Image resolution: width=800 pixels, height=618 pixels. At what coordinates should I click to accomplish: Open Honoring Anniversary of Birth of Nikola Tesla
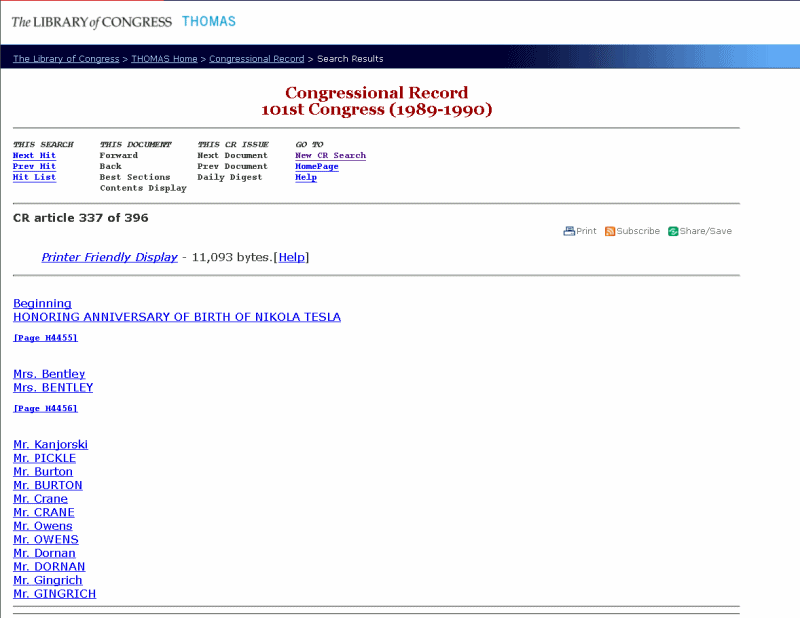point(176,317)
